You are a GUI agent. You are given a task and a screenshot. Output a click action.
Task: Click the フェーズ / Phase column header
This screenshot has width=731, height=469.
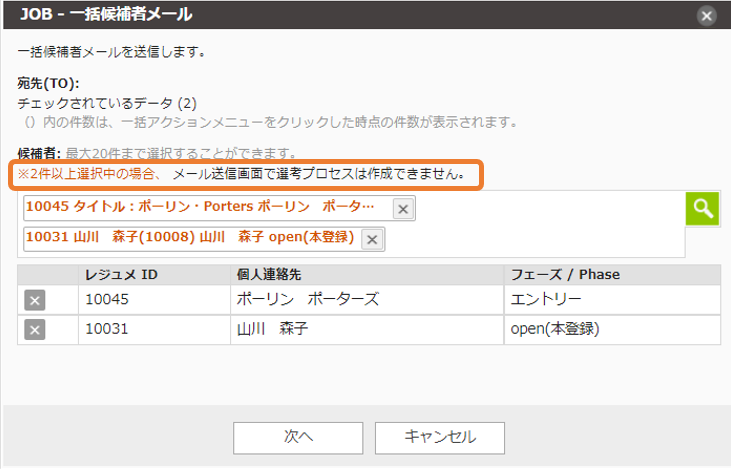click(x=612, y=275)
